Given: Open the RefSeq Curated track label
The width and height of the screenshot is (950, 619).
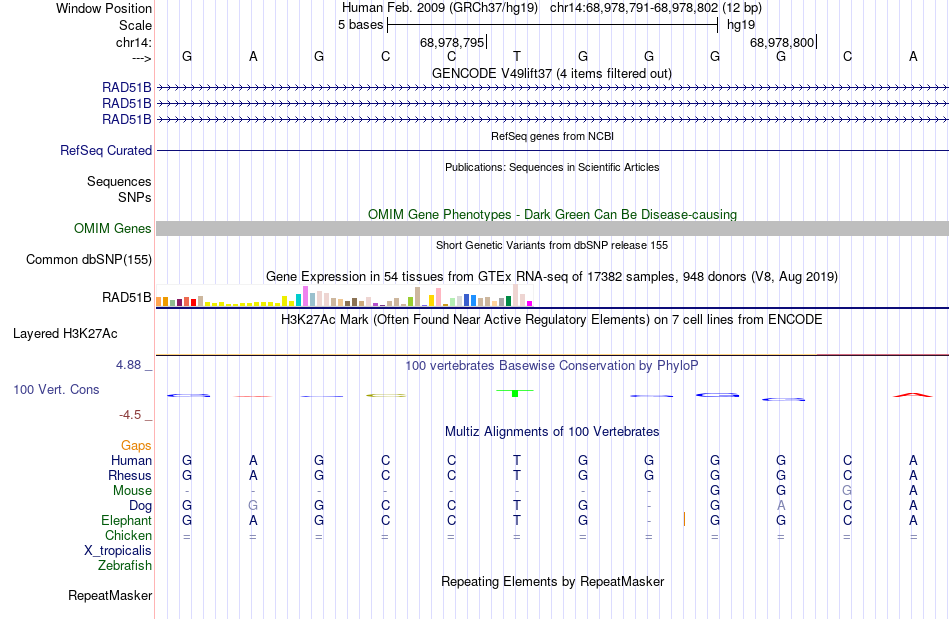Looking at the screenshot, I should [x=105, y=150].
